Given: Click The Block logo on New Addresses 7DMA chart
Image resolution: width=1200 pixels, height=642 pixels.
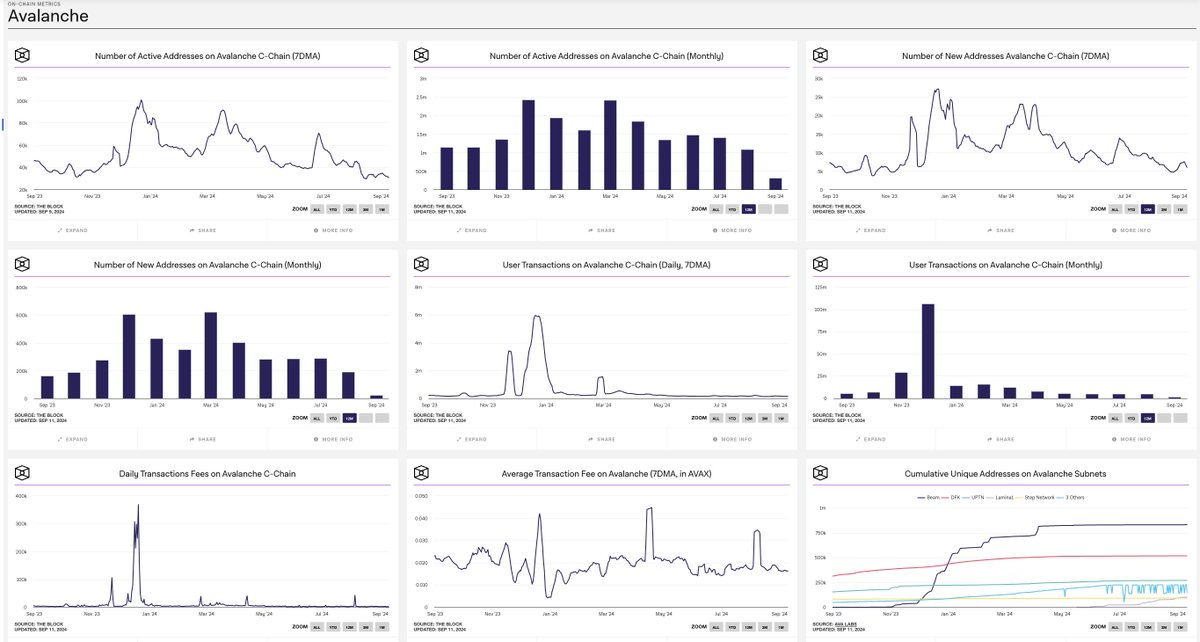Looking at the screenshot, I should pyautogui.click(x=820, y=56).
